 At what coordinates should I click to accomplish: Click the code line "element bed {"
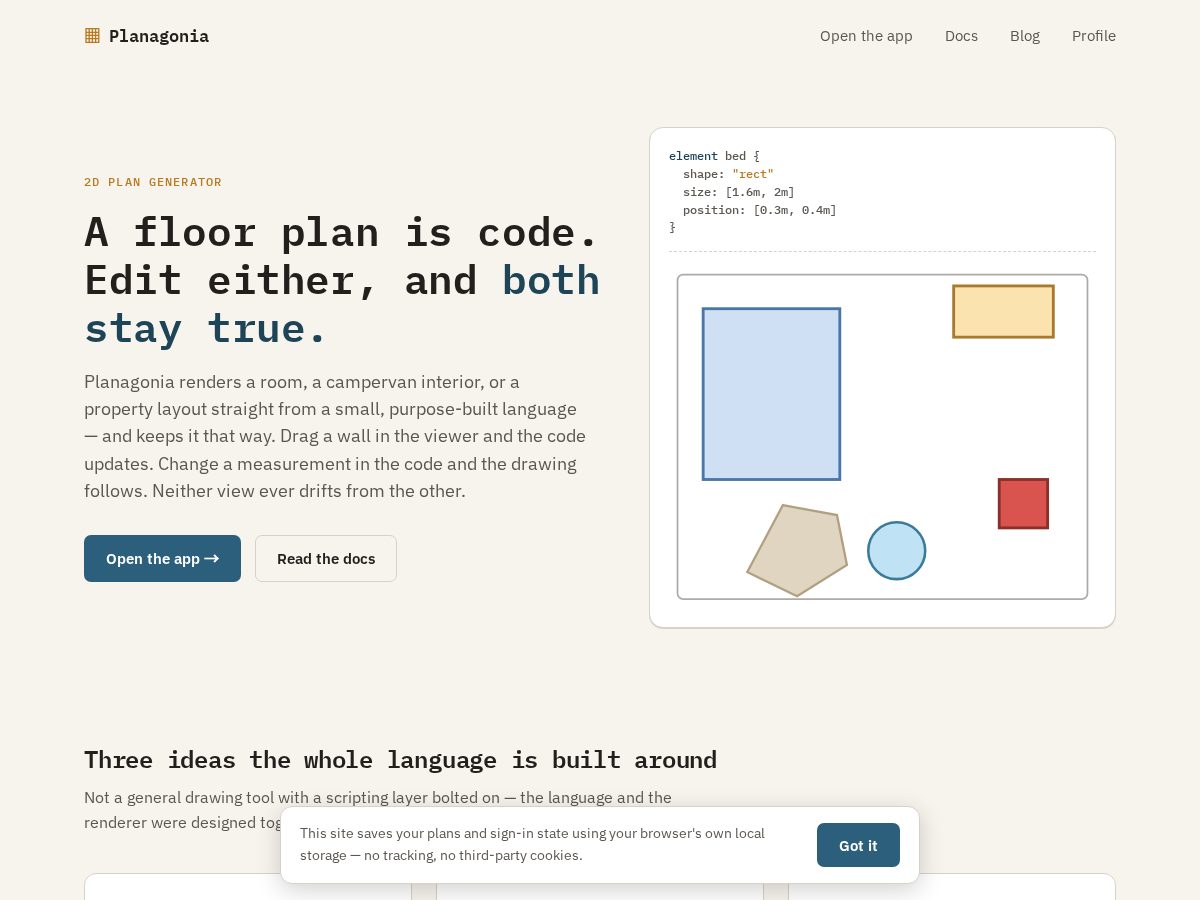pos(714,156)
